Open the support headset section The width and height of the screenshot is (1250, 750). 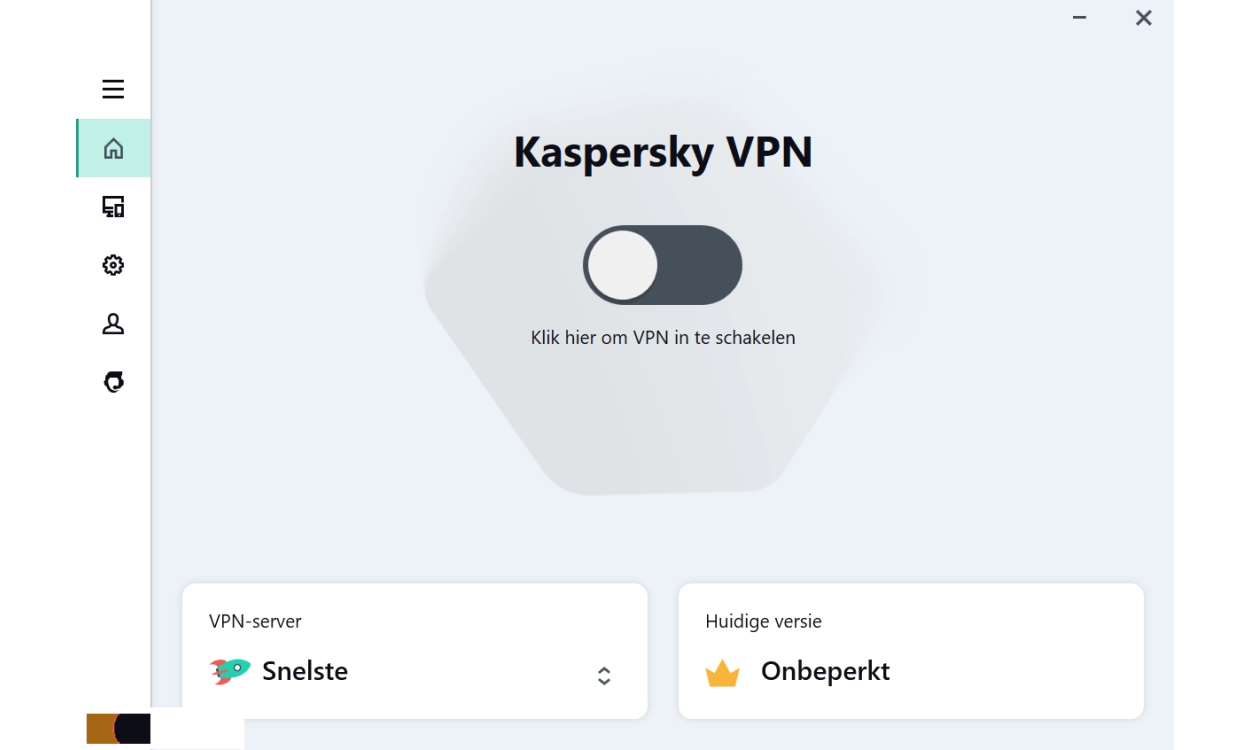coord(114,382)
